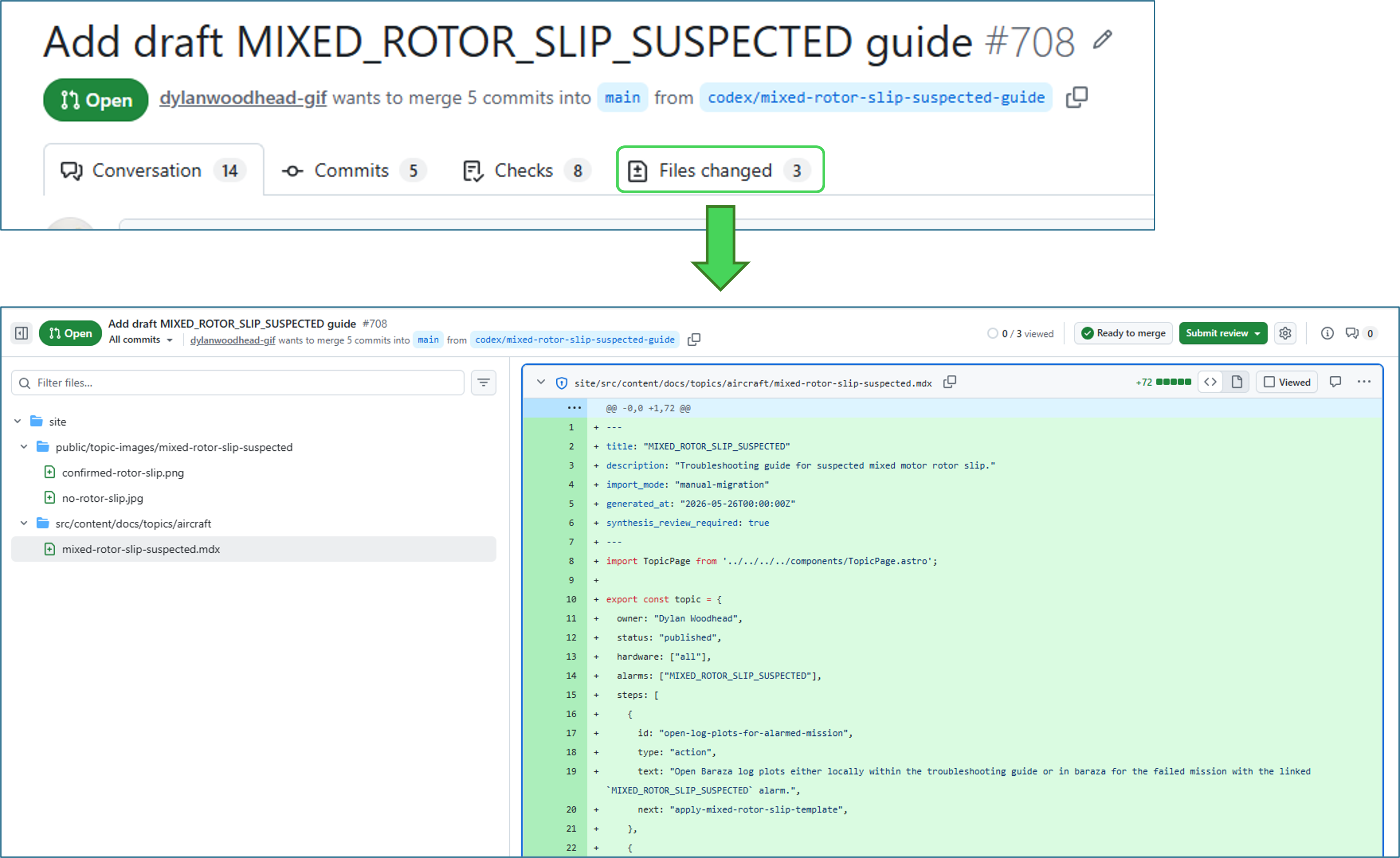Viewport: 1400px width, 858px height.
Task: Select confirmed-rotor-slip.png in file tree
Action: 123,473
